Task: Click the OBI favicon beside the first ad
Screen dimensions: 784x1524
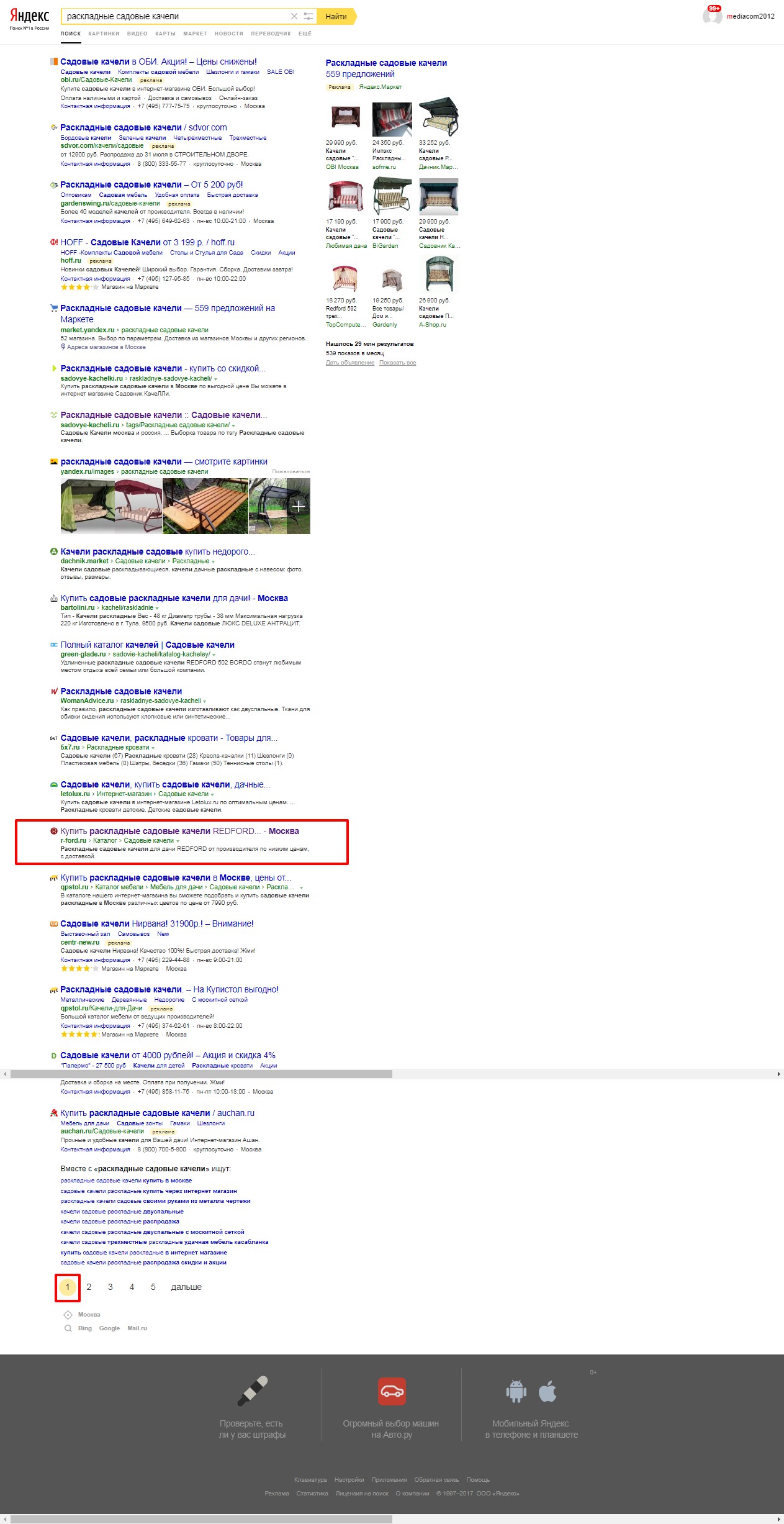Action: (54, 61)
